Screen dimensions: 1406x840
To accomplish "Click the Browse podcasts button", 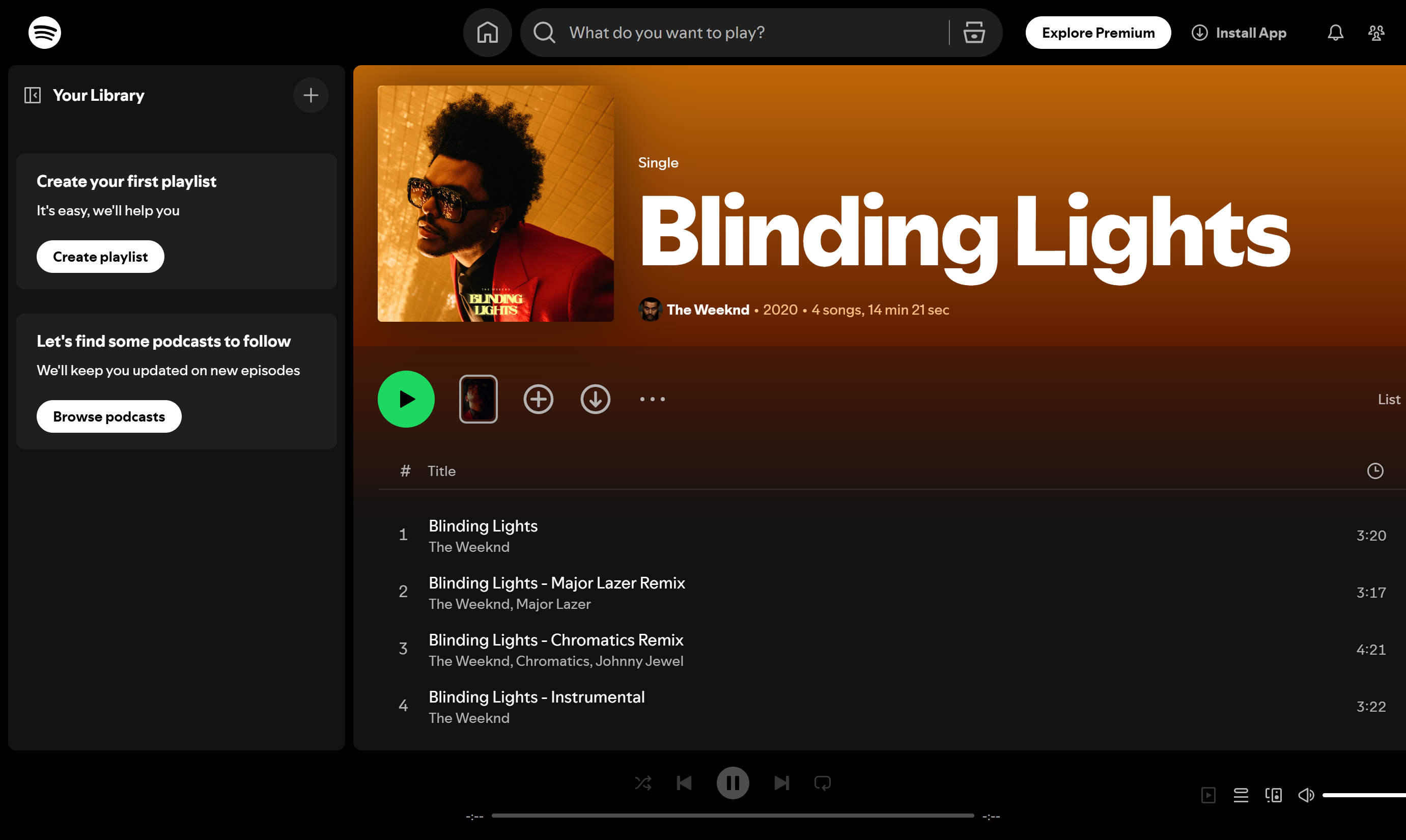I will pos(108,416).
